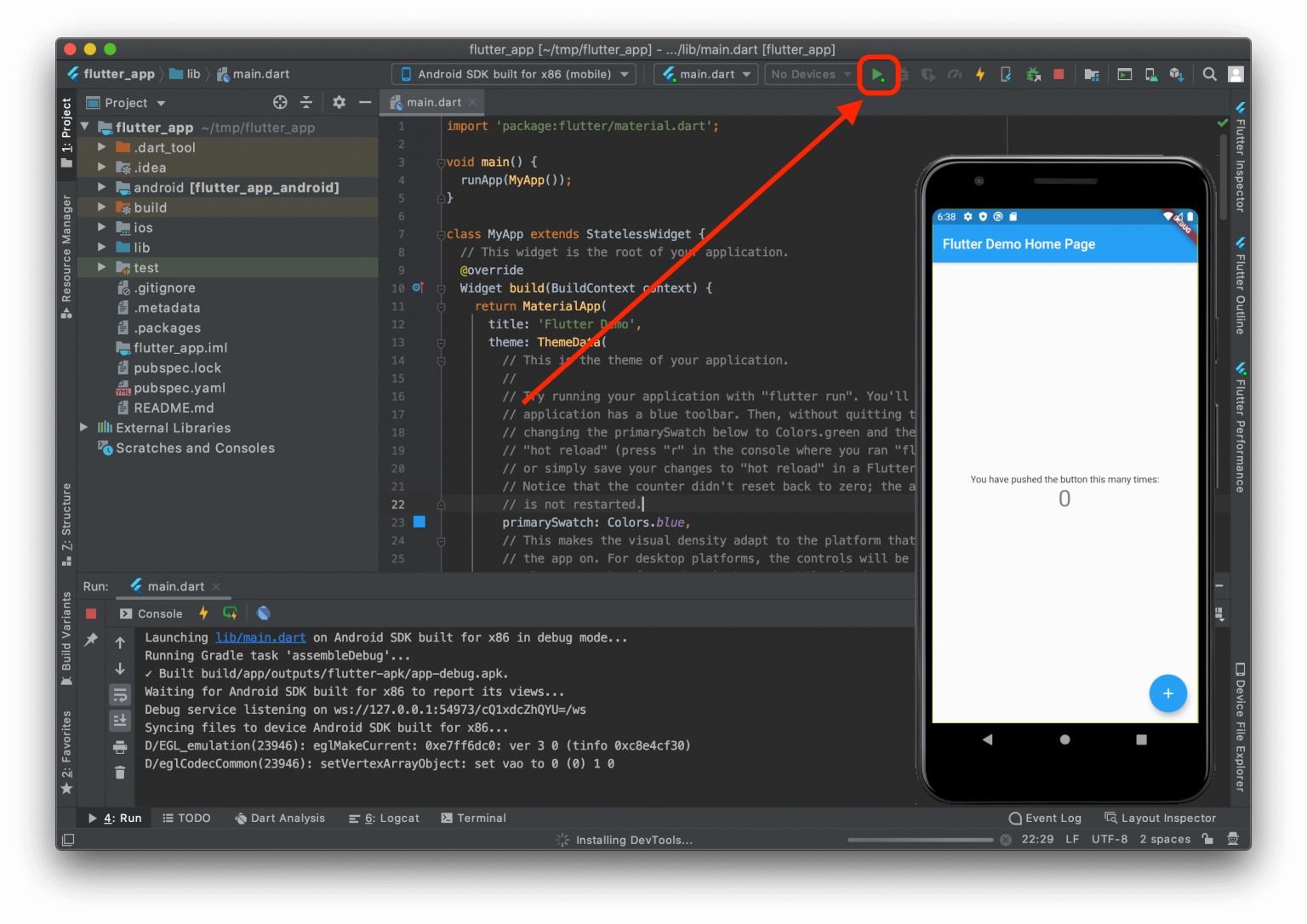Click down the stack trace arrow in console
1307x924 pixels.
120,670
